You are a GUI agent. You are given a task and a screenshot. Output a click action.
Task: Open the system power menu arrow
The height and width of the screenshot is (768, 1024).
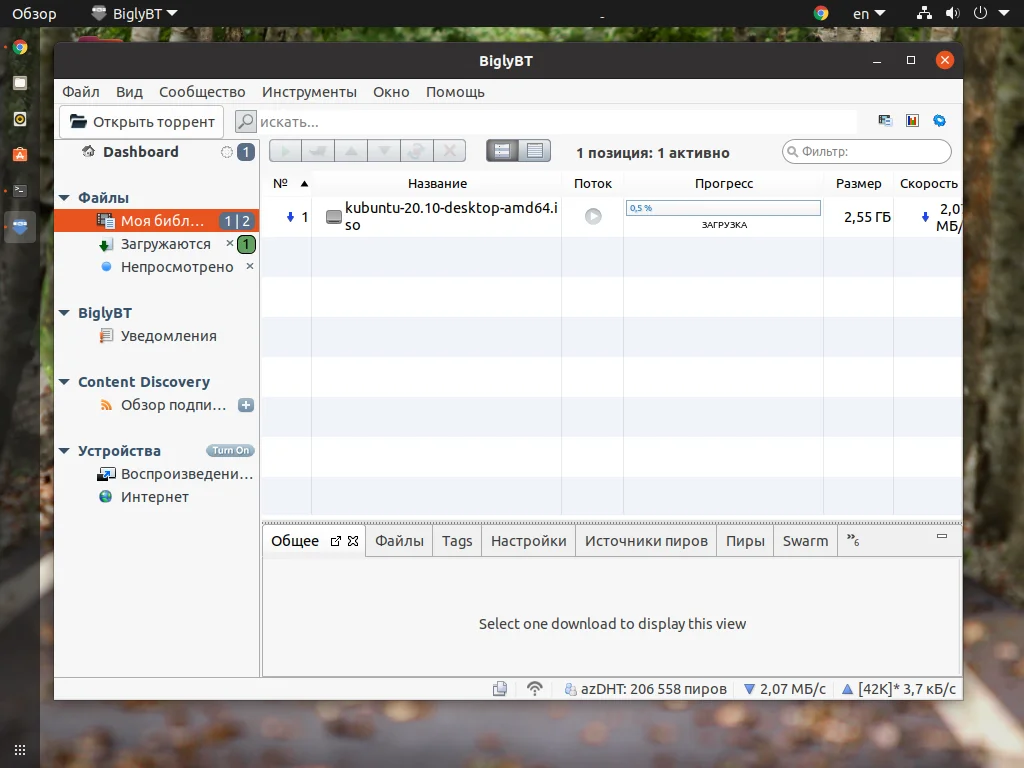(1004, 13)
